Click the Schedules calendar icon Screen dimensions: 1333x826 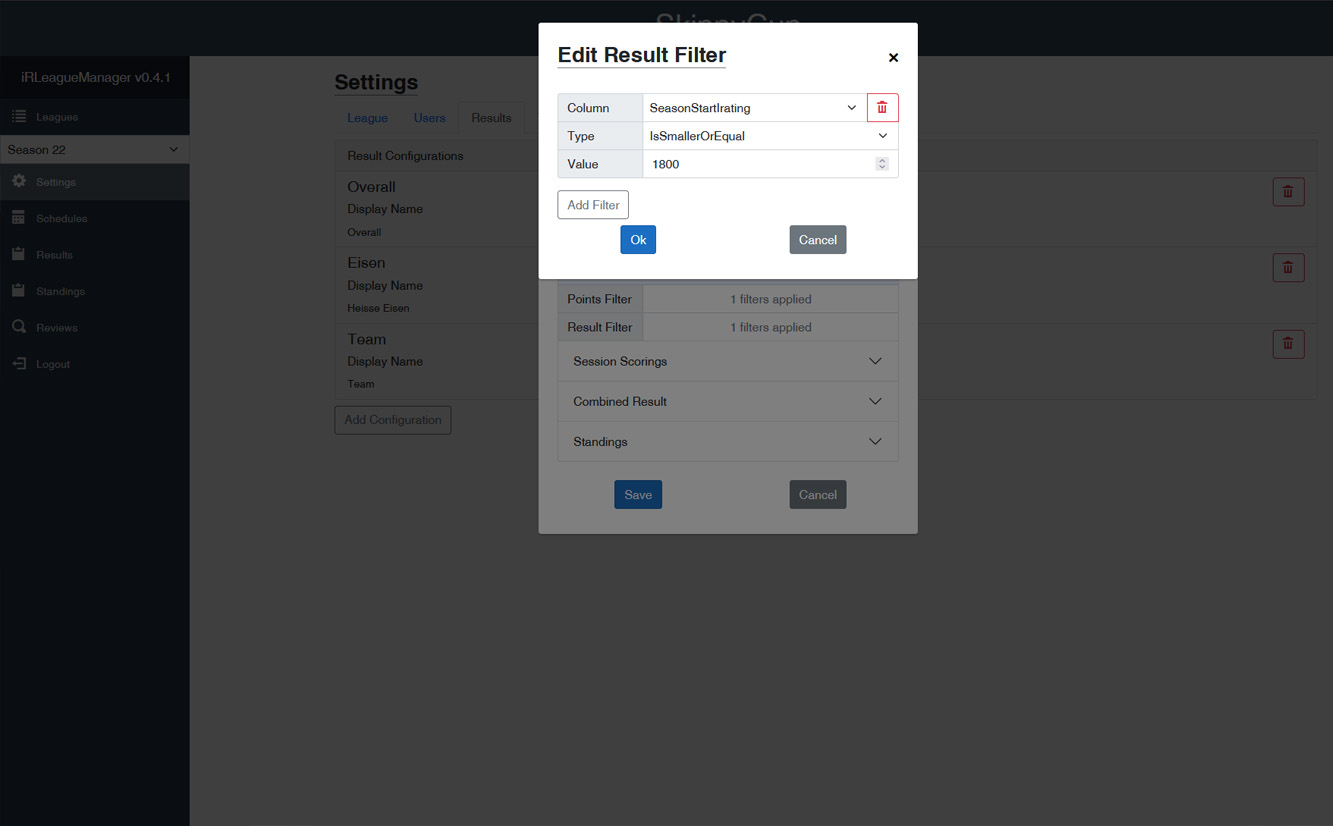(x=19, y=218)
